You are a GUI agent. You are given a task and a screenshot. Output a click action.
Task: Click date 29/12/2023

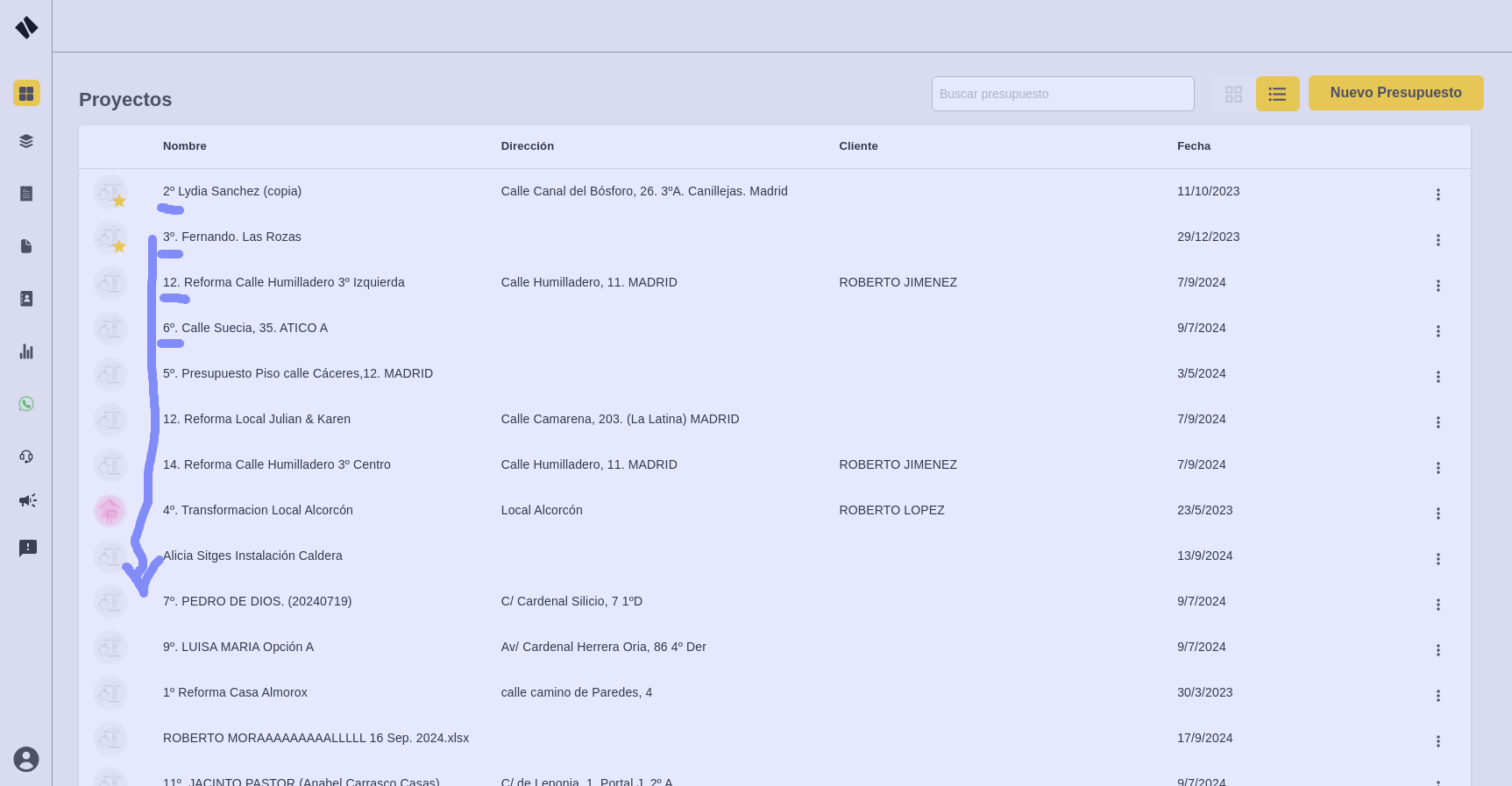pos(1208,237)
